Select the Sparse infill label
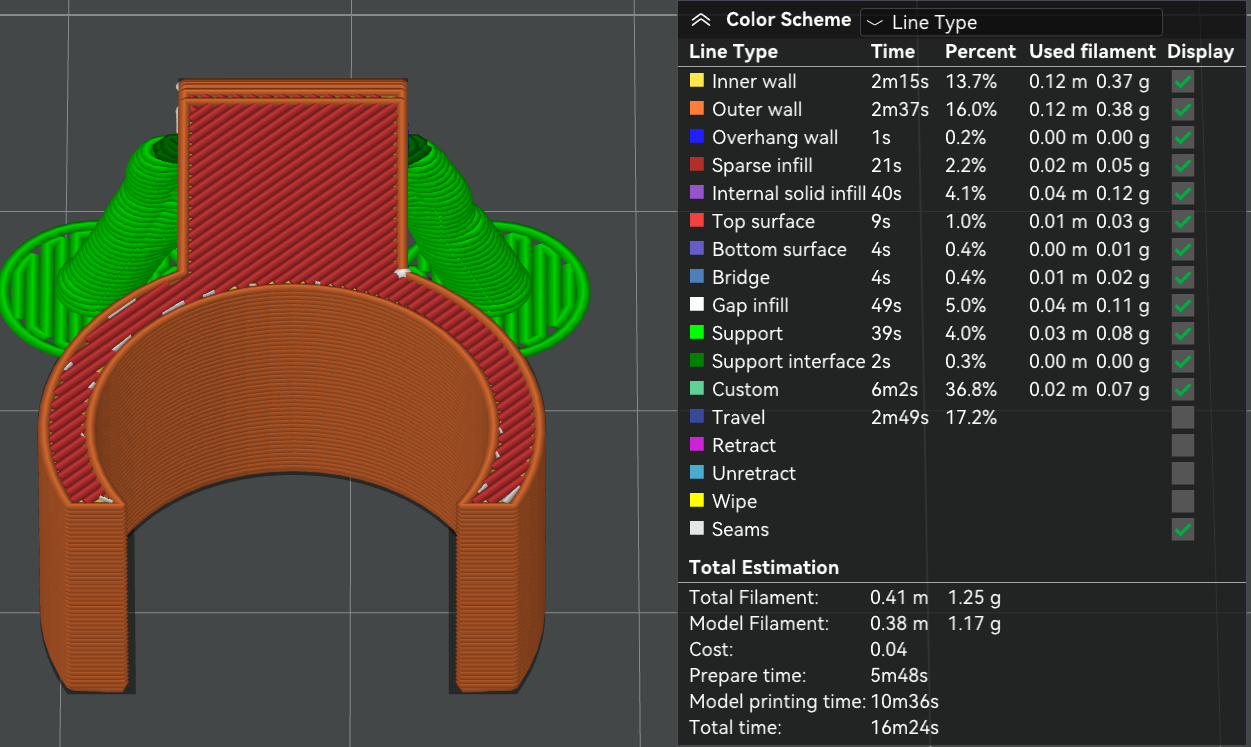1251x747 pixels. click(762, 165)
